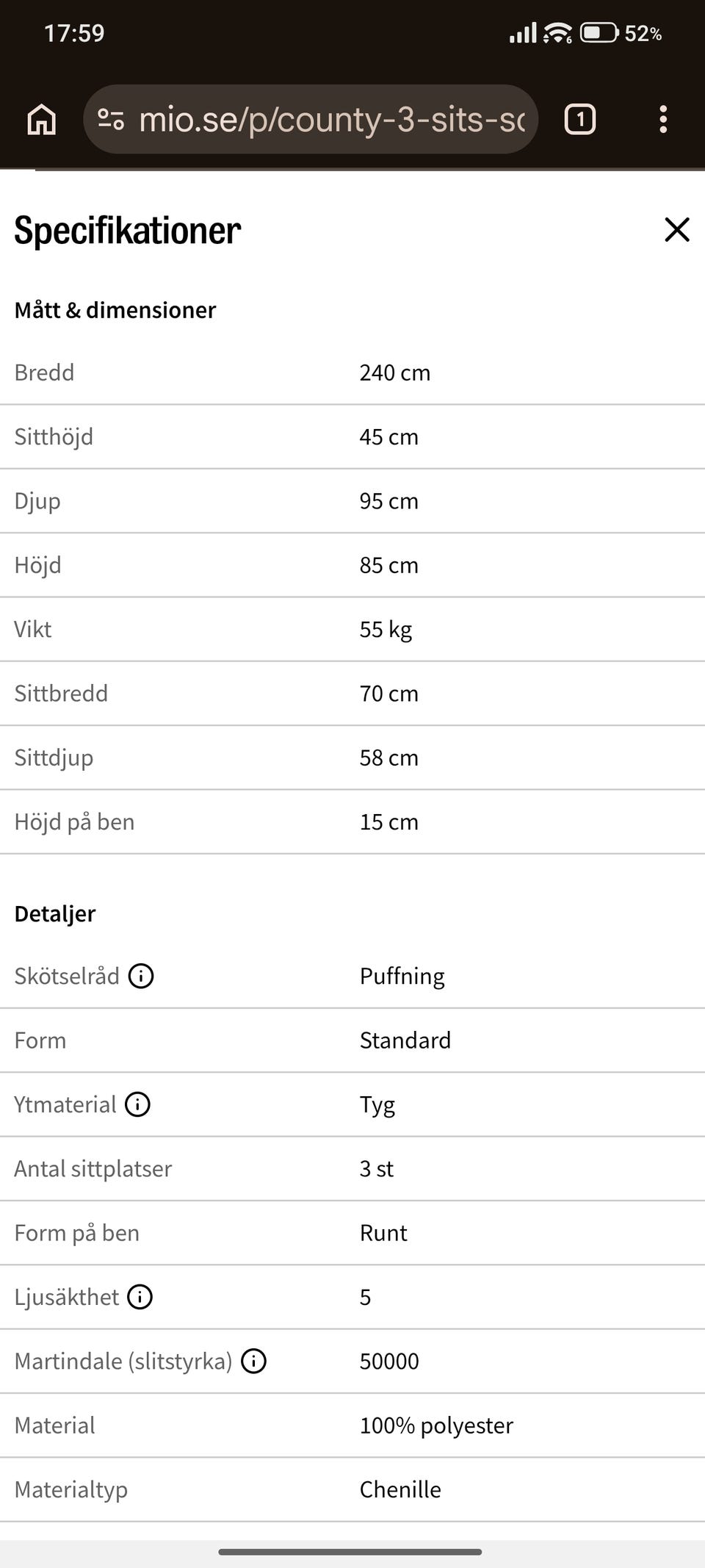This screenshot has height=1568, width=705.
Task: Tap the browser home icon
Action: tap(42, 119)
